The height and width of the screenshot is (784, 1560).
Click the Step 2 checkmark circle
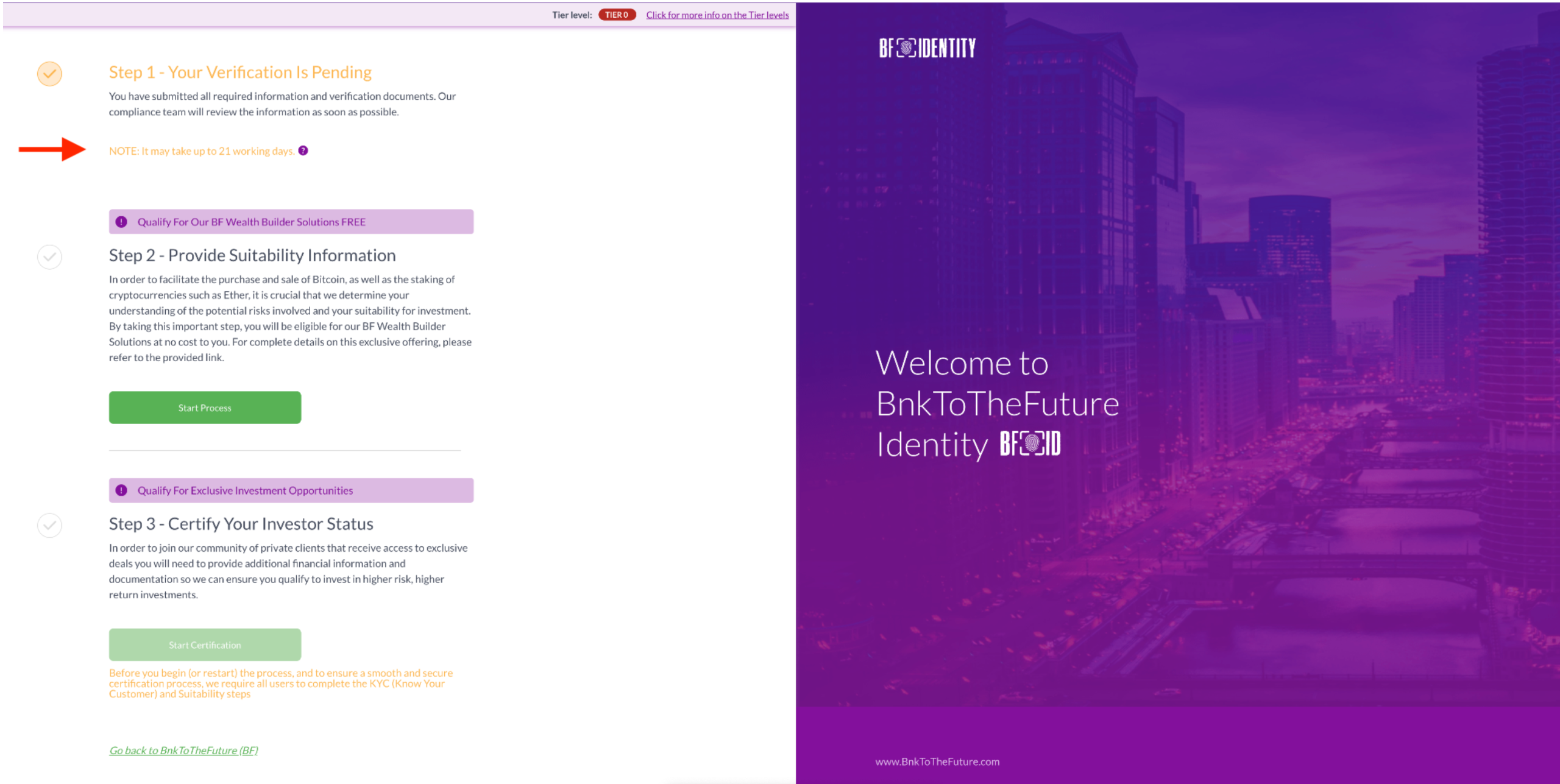[x=49, y=257]
